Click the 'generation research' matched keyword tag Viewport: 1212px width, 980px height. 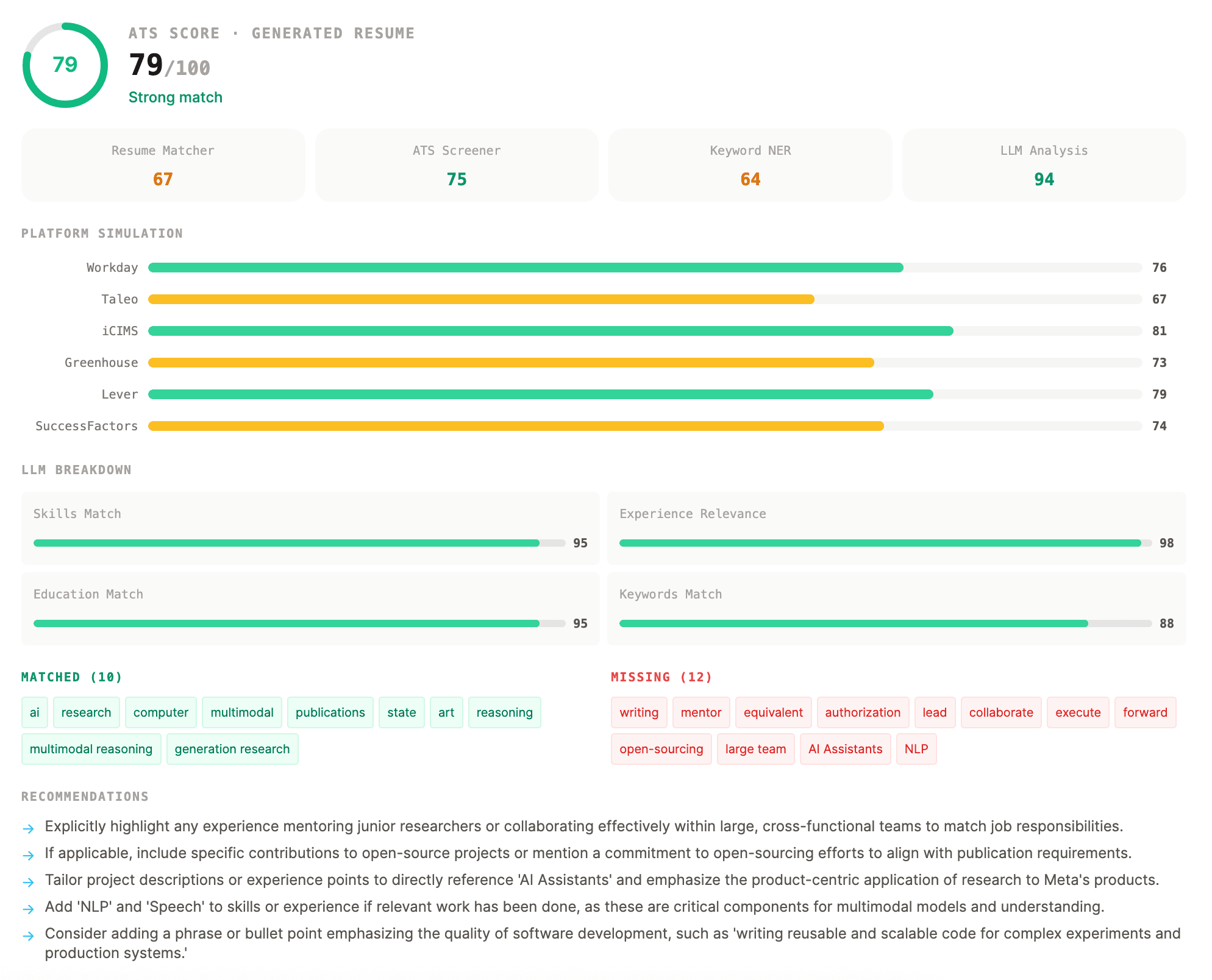(x=232, y=749)
